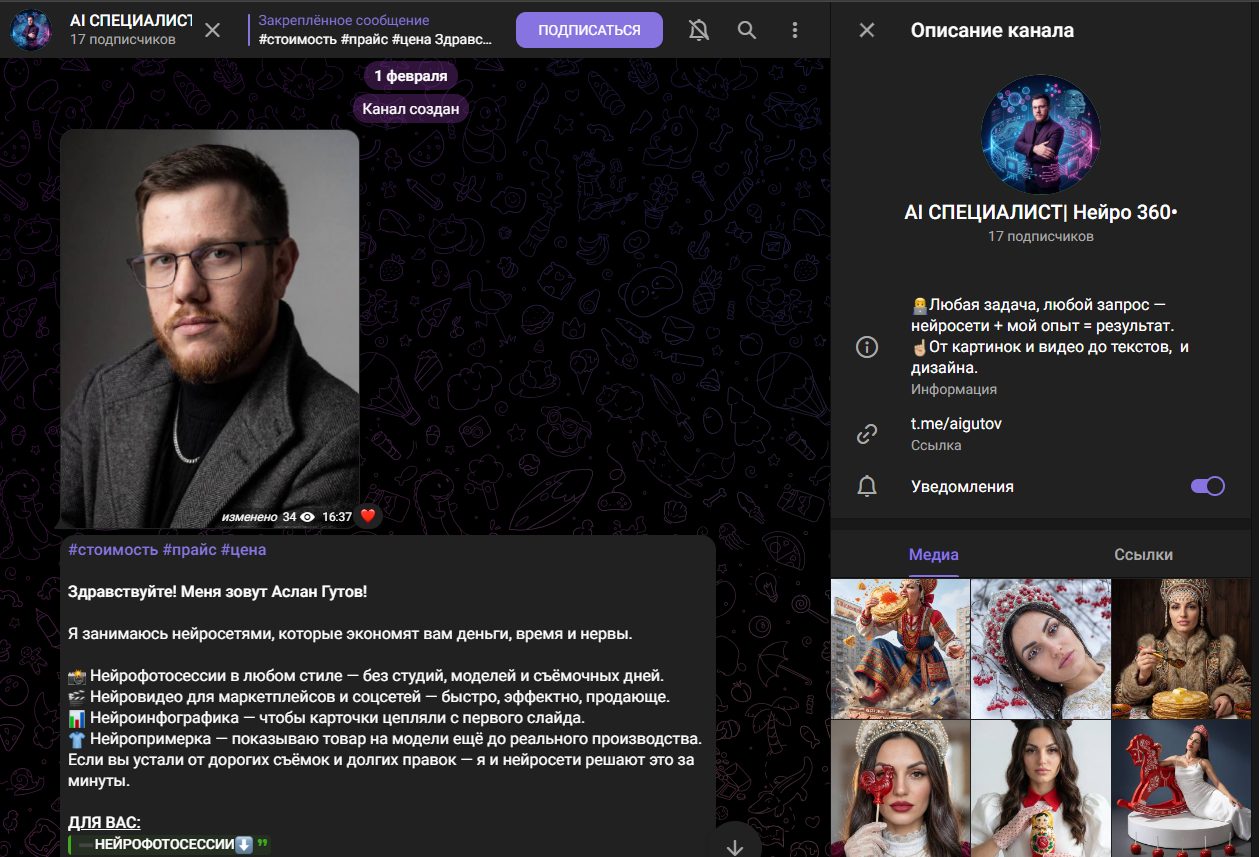Image resolution: width=1259 pixels, height=857 pixels.
Task: Click the Нейровидео для маркетплейсов line
Action: pos(369,696)
